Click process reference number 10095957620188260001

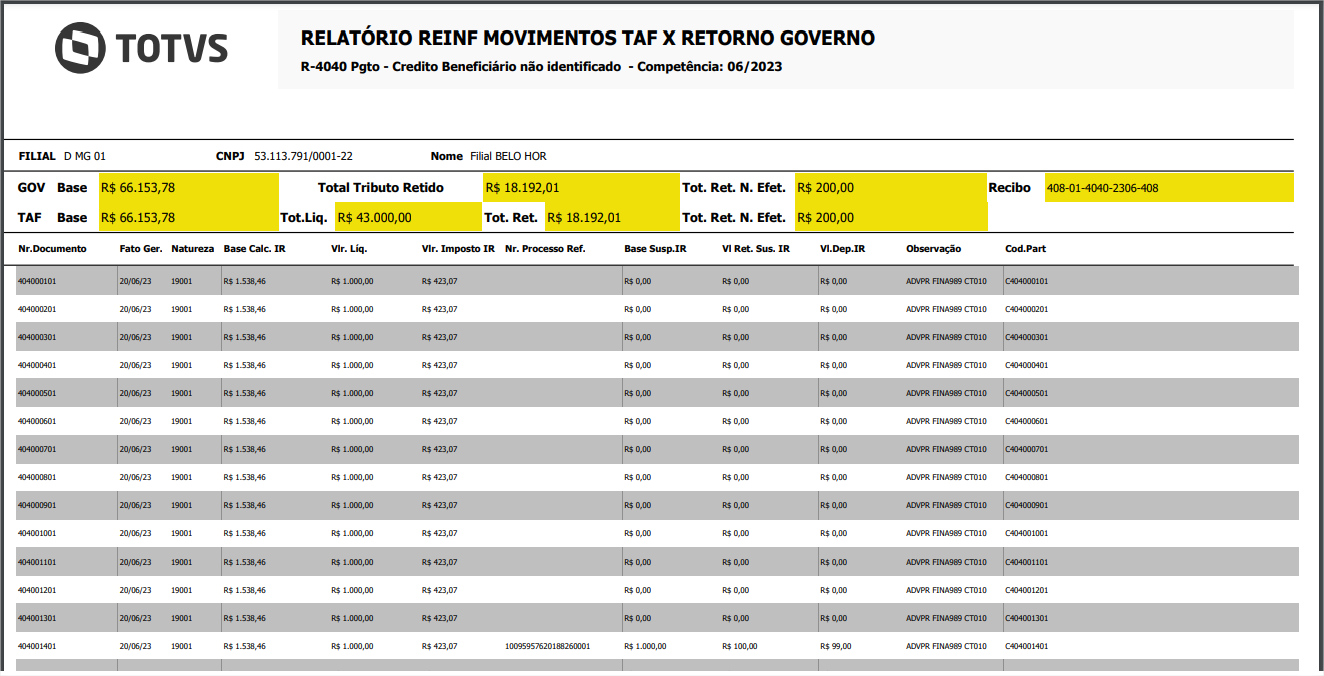(x=548, y=647)
